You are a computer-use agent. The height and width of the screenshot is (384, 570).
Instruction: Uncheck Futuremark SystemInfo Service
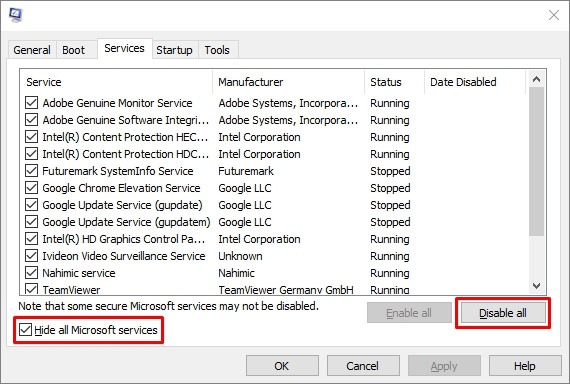32,171
